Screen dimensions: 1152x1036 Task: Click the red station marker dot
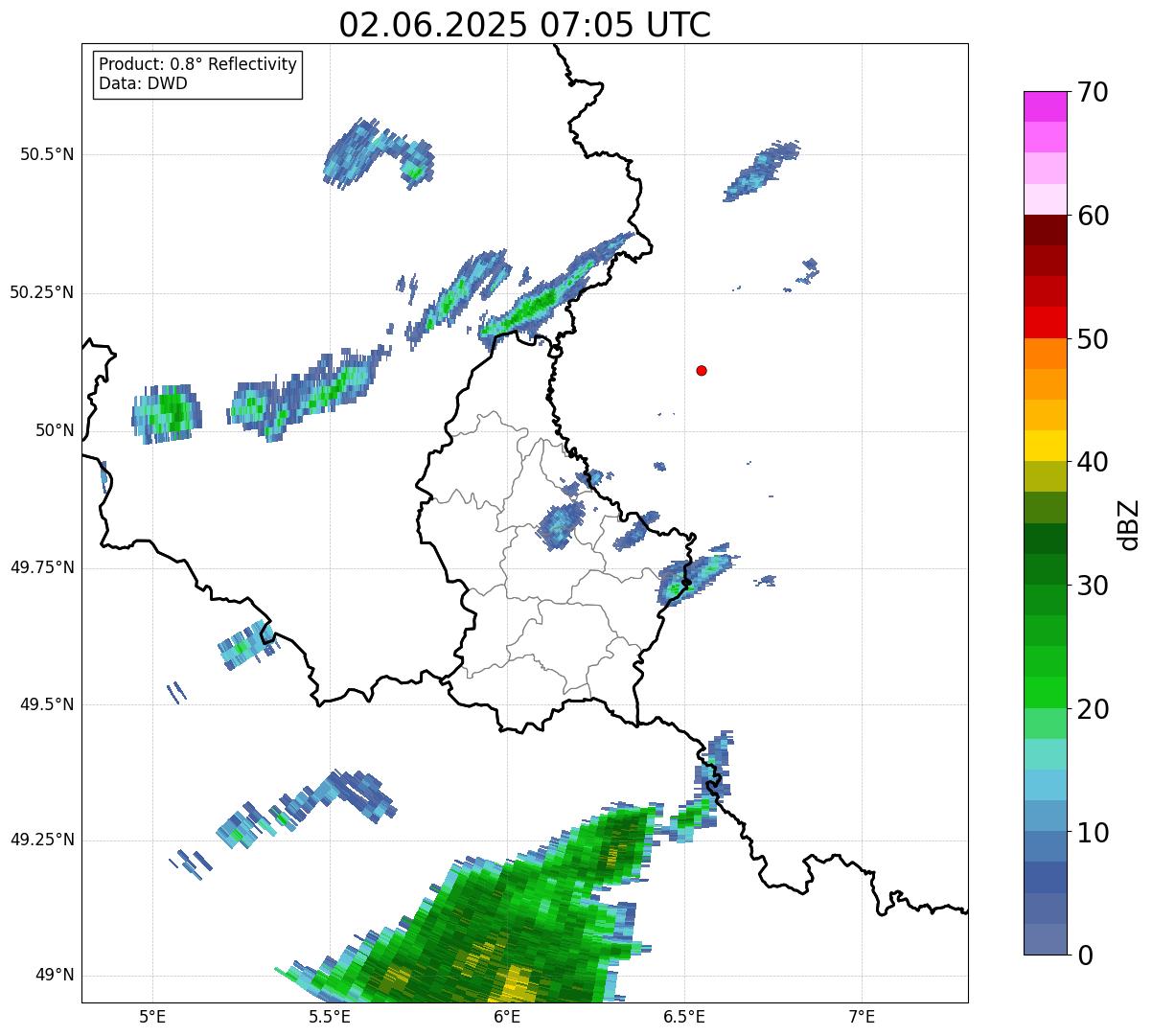[x=702, y=370]
